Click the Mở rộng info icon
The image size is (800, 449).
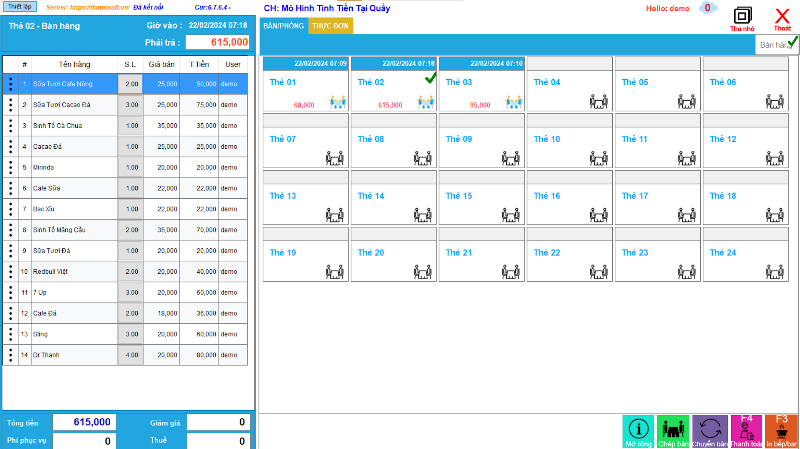[637, 430]
